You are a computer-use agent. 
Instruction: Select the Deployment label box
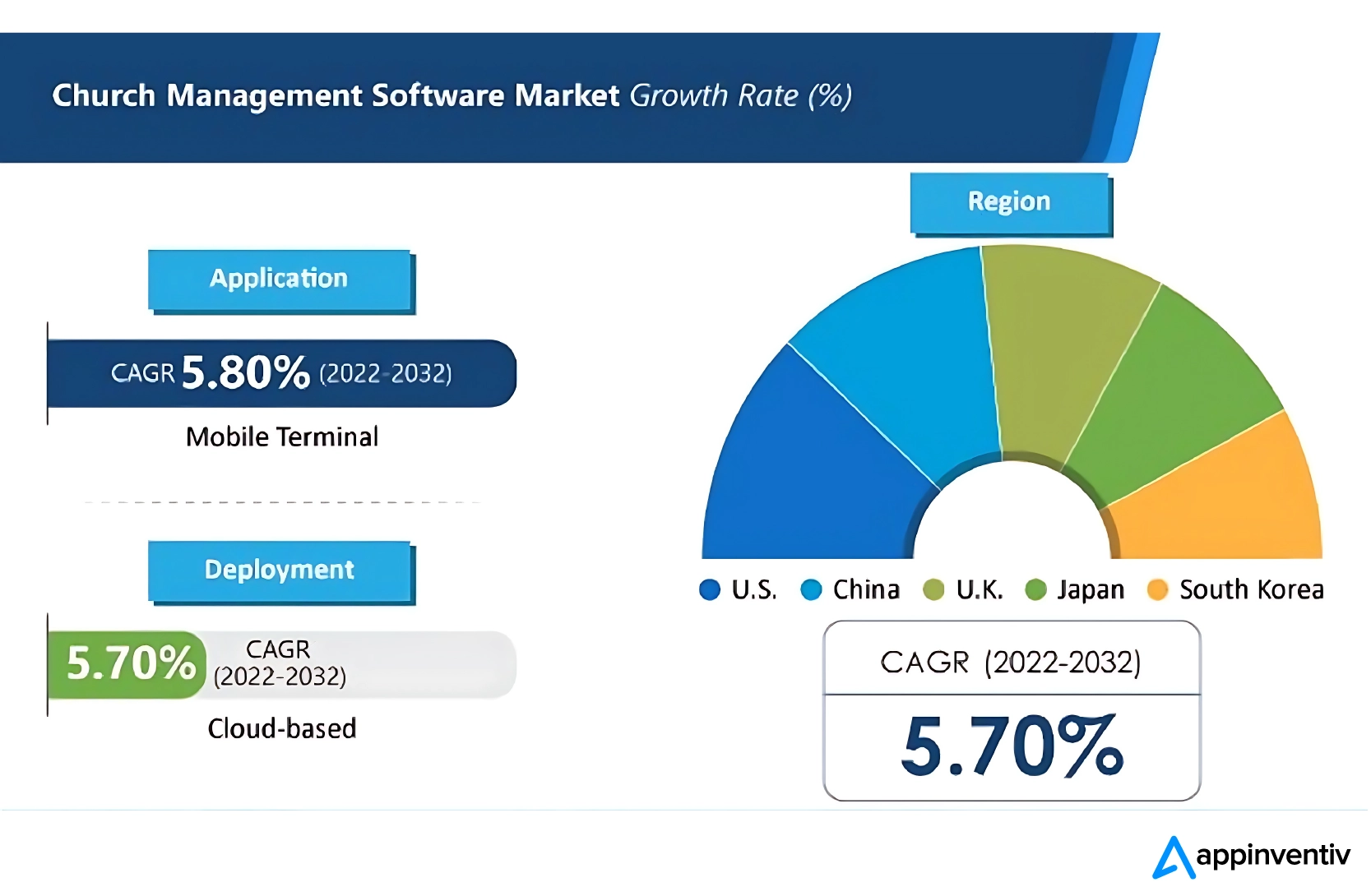point(280,570)
